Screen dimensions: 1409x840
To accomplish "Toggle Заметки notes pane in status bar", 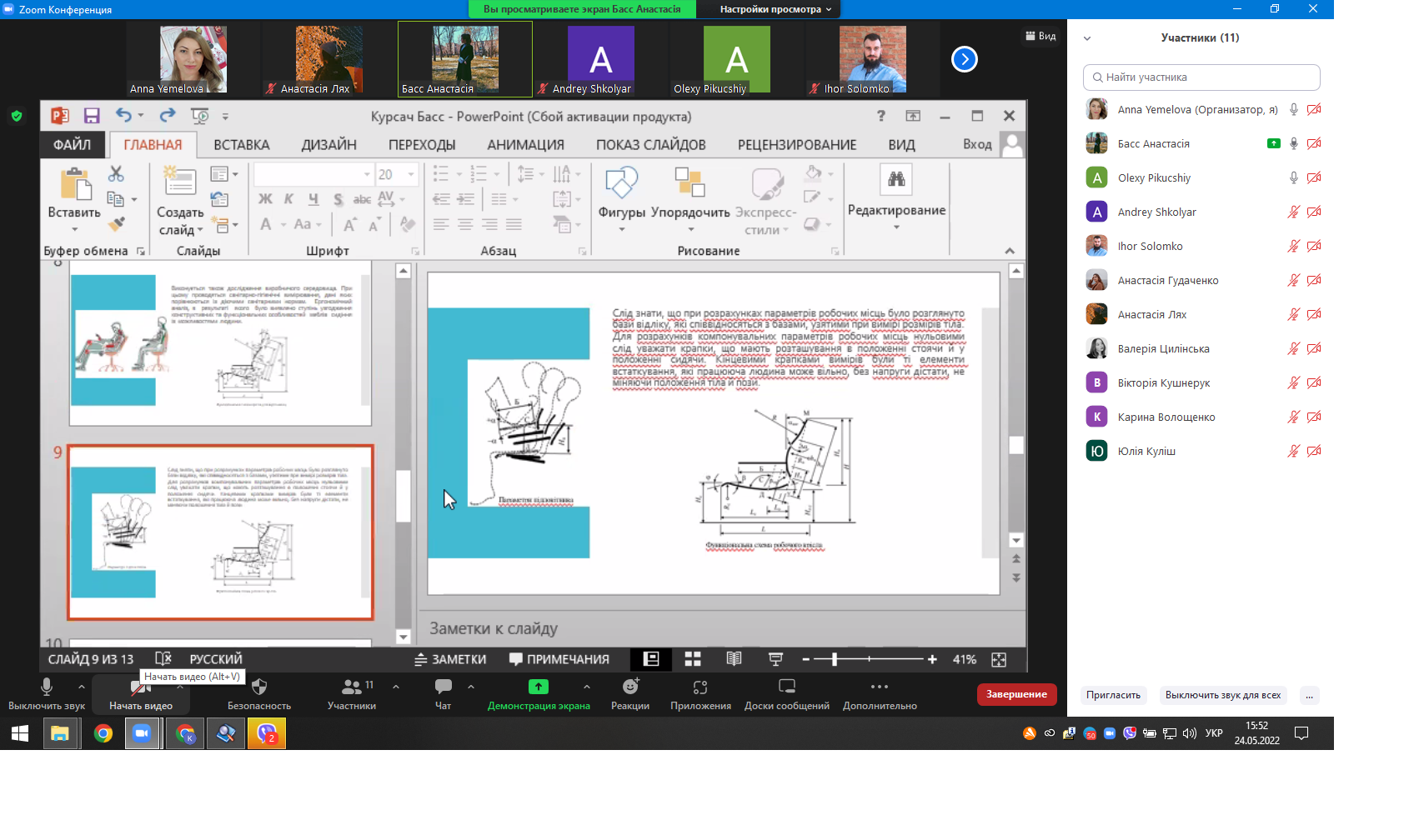I will (x=451, y=659).
